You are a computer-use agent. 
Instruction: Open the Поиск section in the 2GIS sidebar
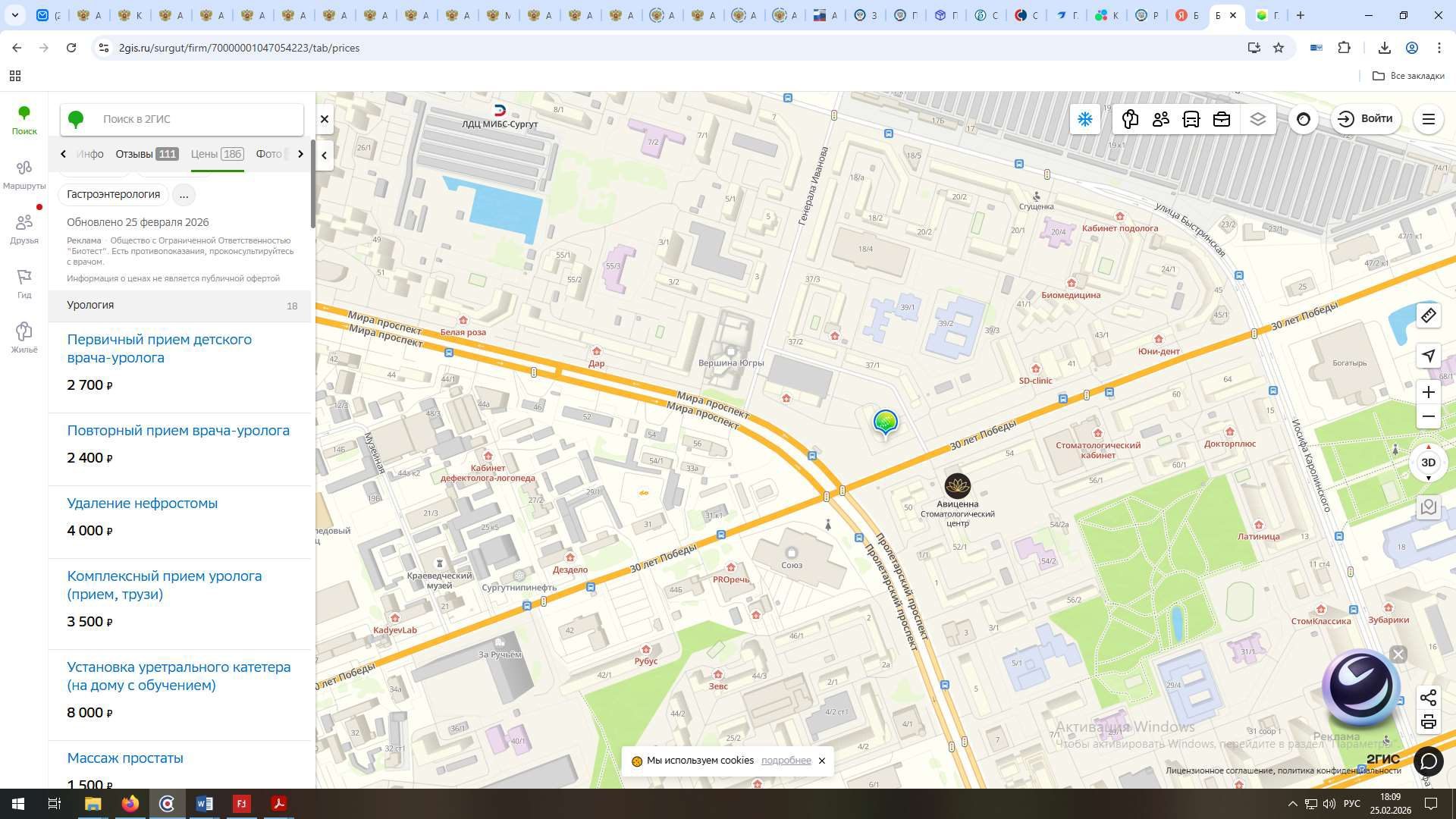click(x=24, y=121)
